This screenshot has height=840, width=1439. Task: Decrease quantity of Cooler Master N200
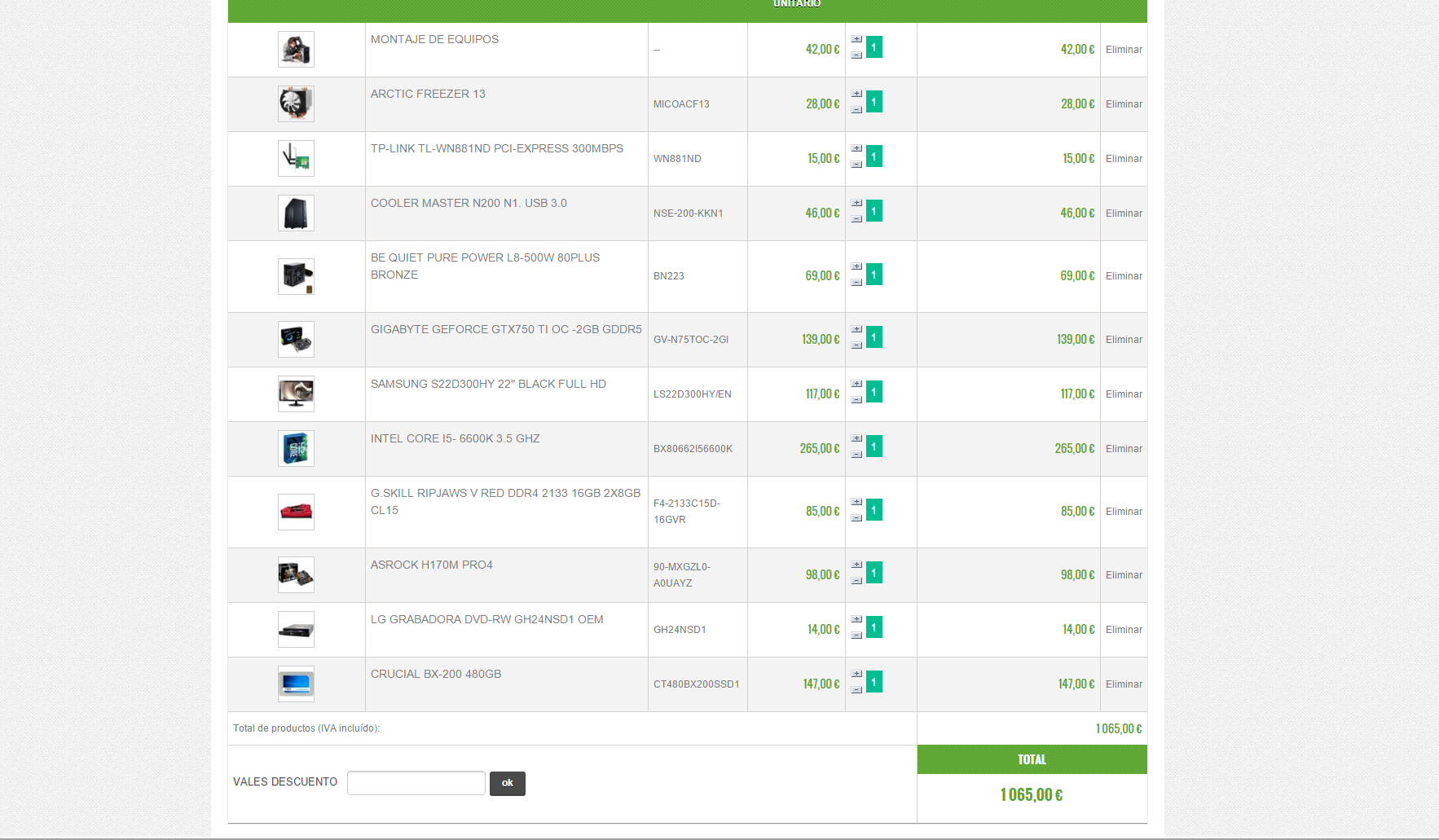856,219
